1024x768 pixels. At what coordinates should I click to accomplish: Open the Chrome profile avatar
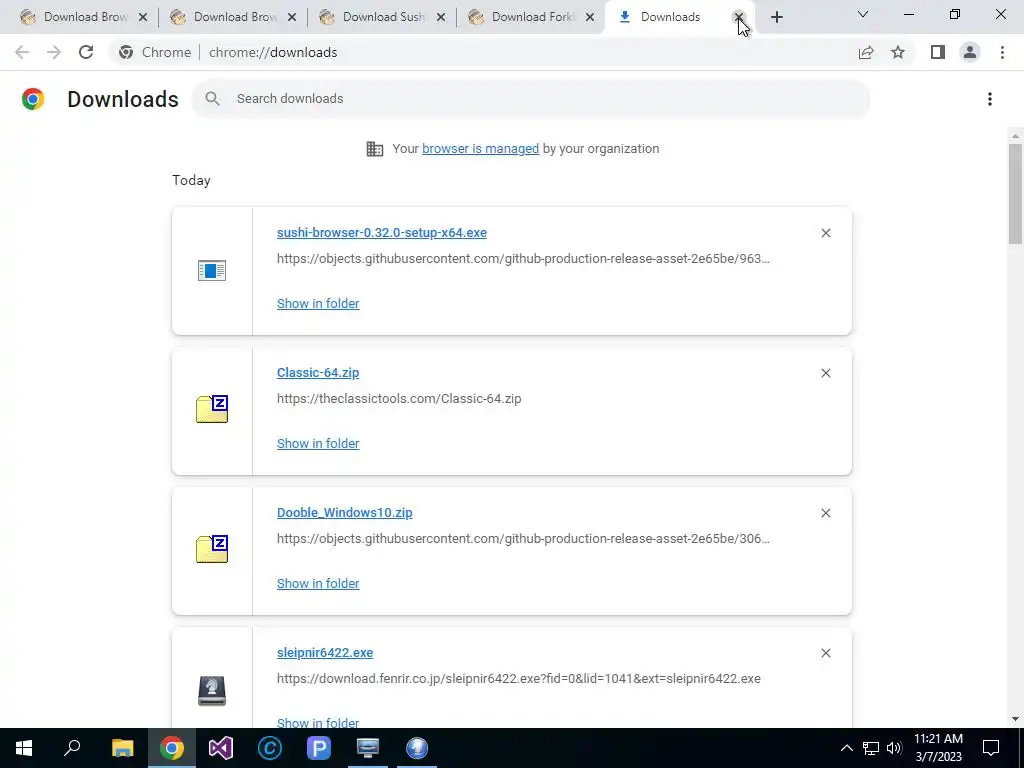970,52
